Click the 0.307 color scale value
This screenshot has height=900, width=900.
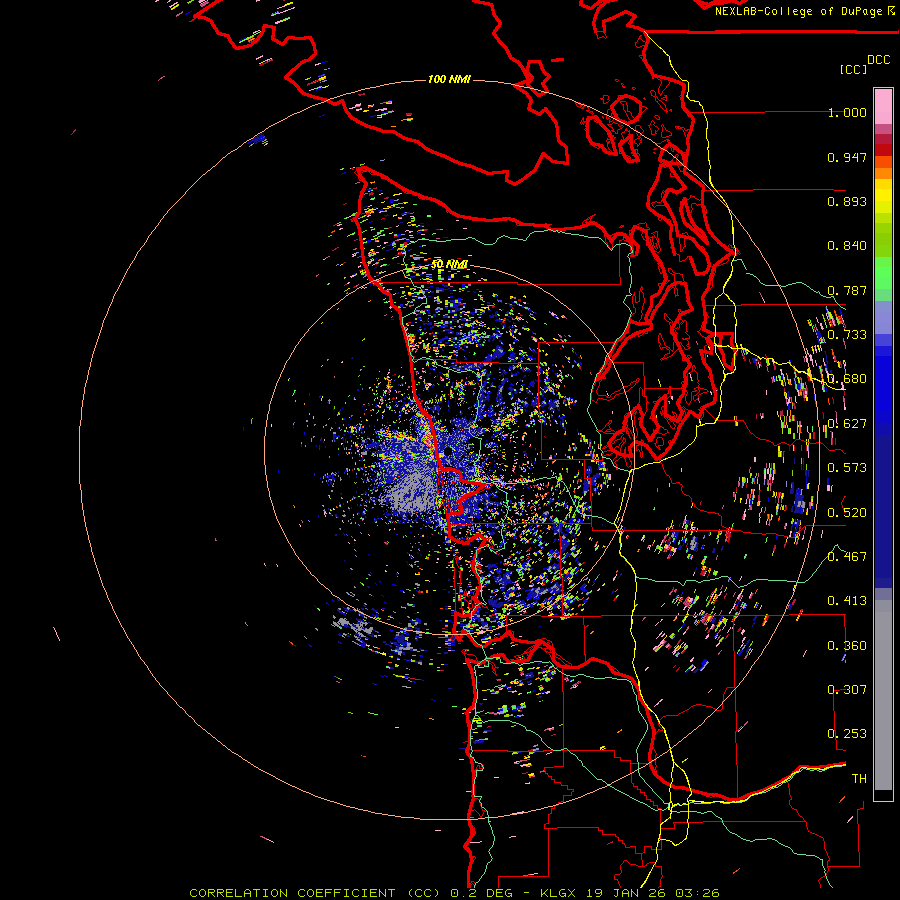point(847,689)
